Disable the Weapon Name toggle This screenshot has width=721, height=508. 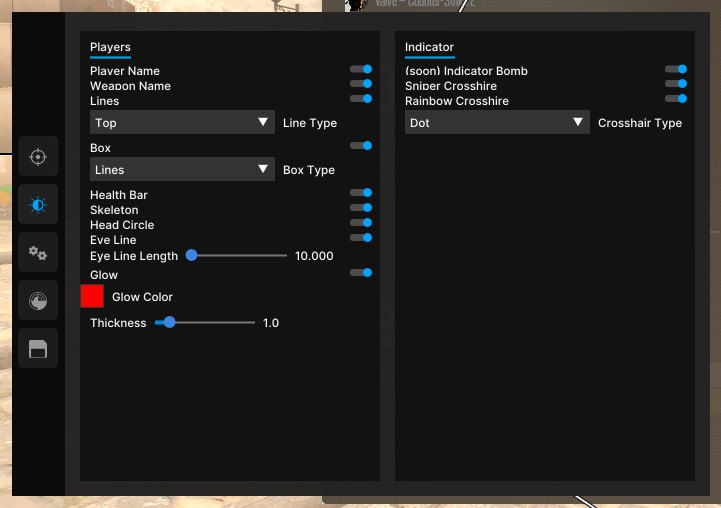(x=361, y=84)
